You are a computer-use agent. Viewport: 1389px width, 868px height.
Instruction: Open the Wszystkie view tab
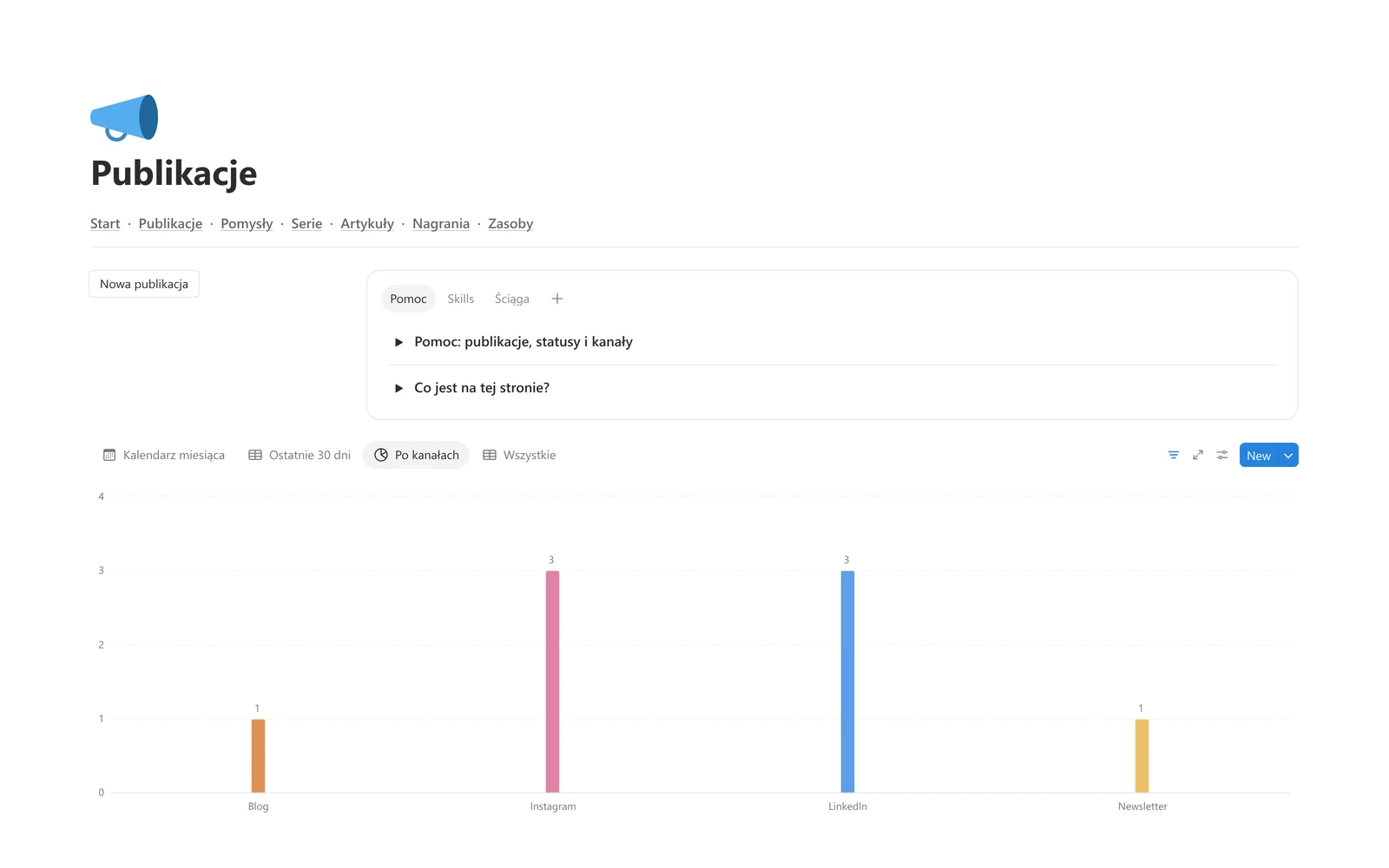point(519,455)
